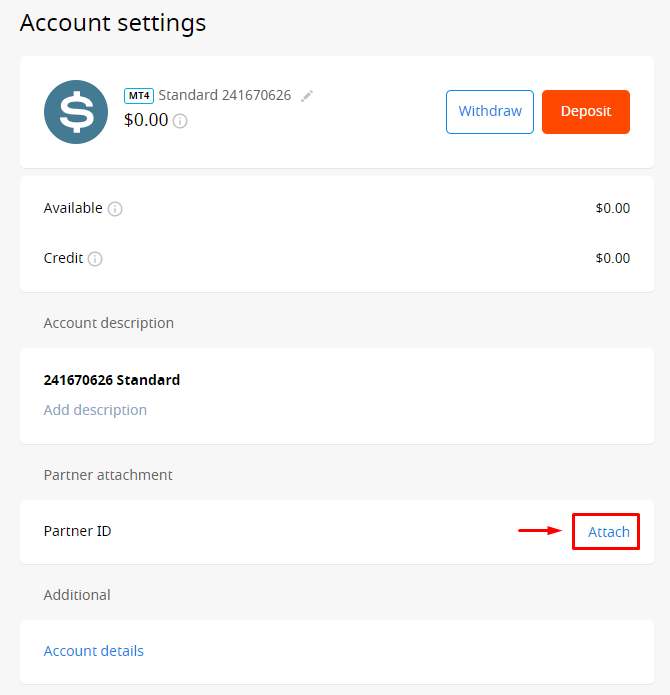Viewport: 670px width, 695px height.
Task: Click the Partner ID label
Action: point(78,531)
